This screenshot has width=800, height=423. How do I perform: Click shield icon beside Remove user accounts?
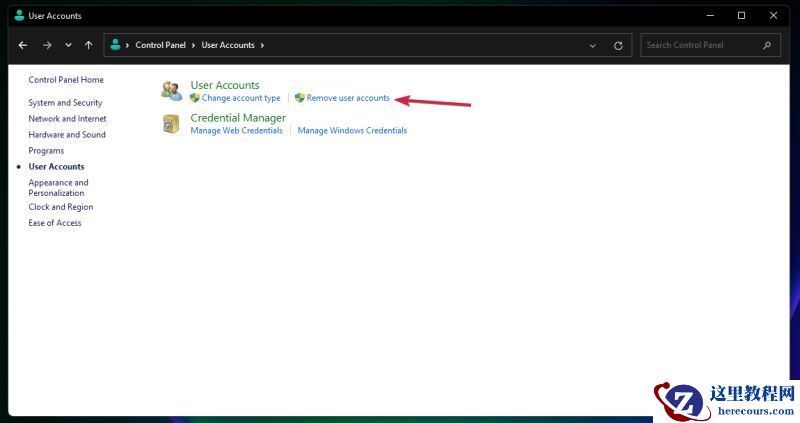[x=300, y=98]
